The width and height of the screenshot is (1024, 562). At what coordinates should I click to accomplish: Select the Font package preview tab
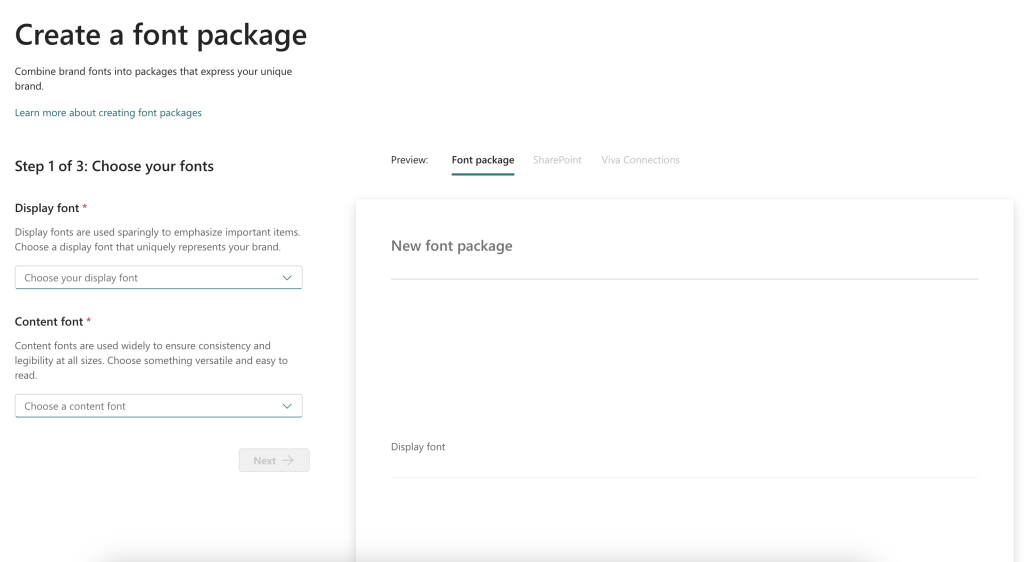(482, 160)
